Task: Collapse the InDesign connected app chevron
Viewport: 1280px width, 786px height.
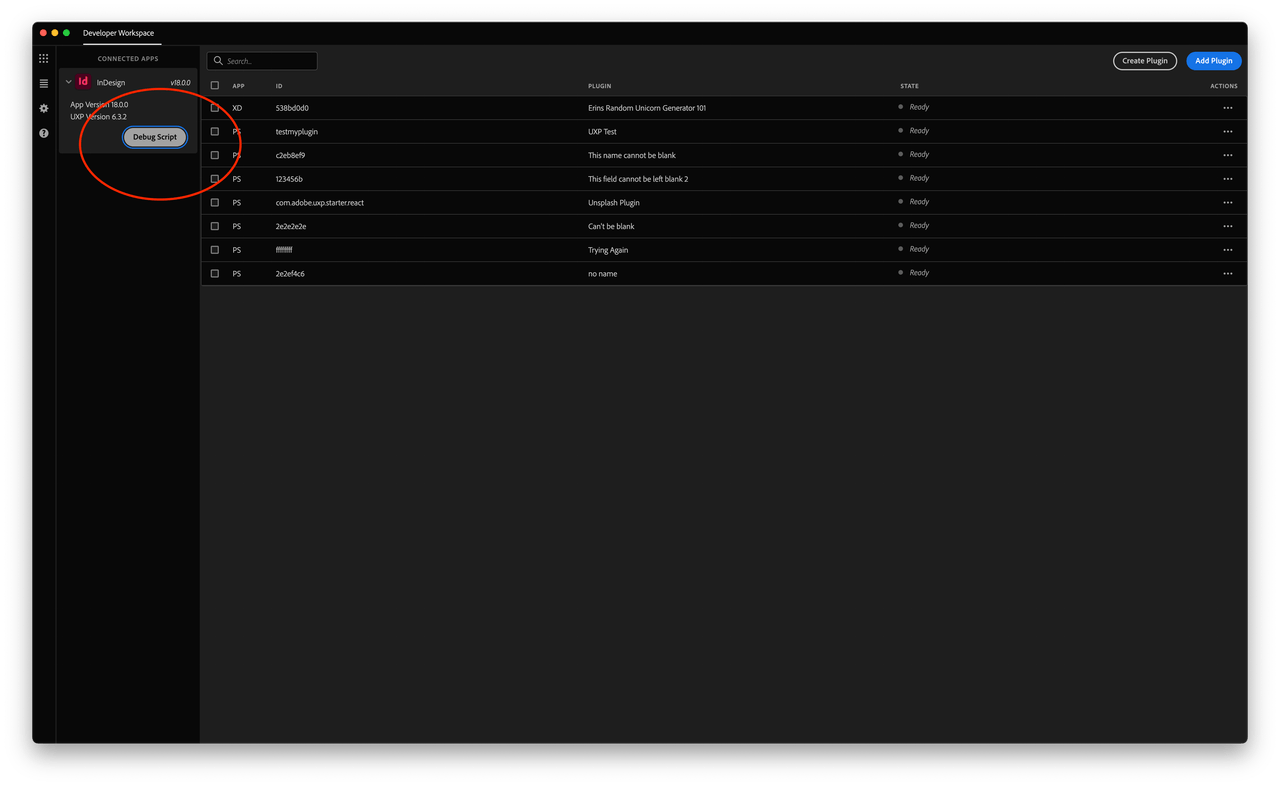Action: [68, 82]
